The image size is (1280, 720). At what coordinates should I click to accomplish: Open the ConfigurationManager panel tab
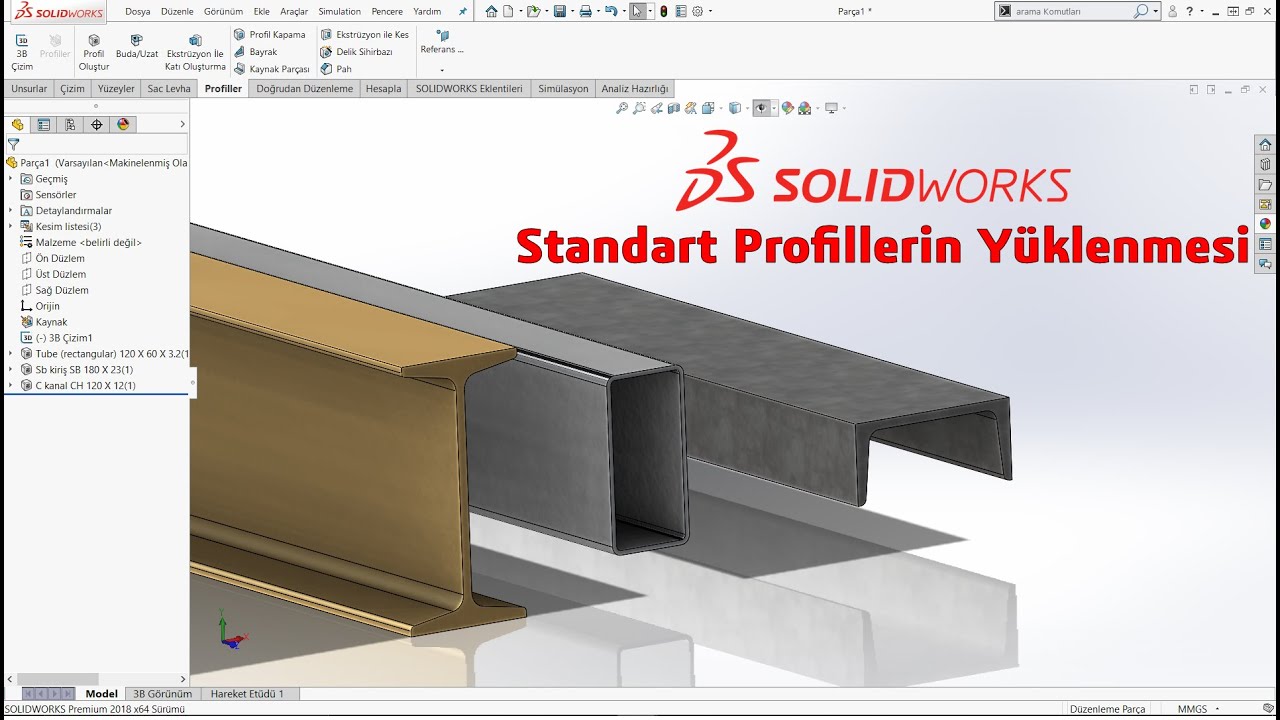click(70, 125)
